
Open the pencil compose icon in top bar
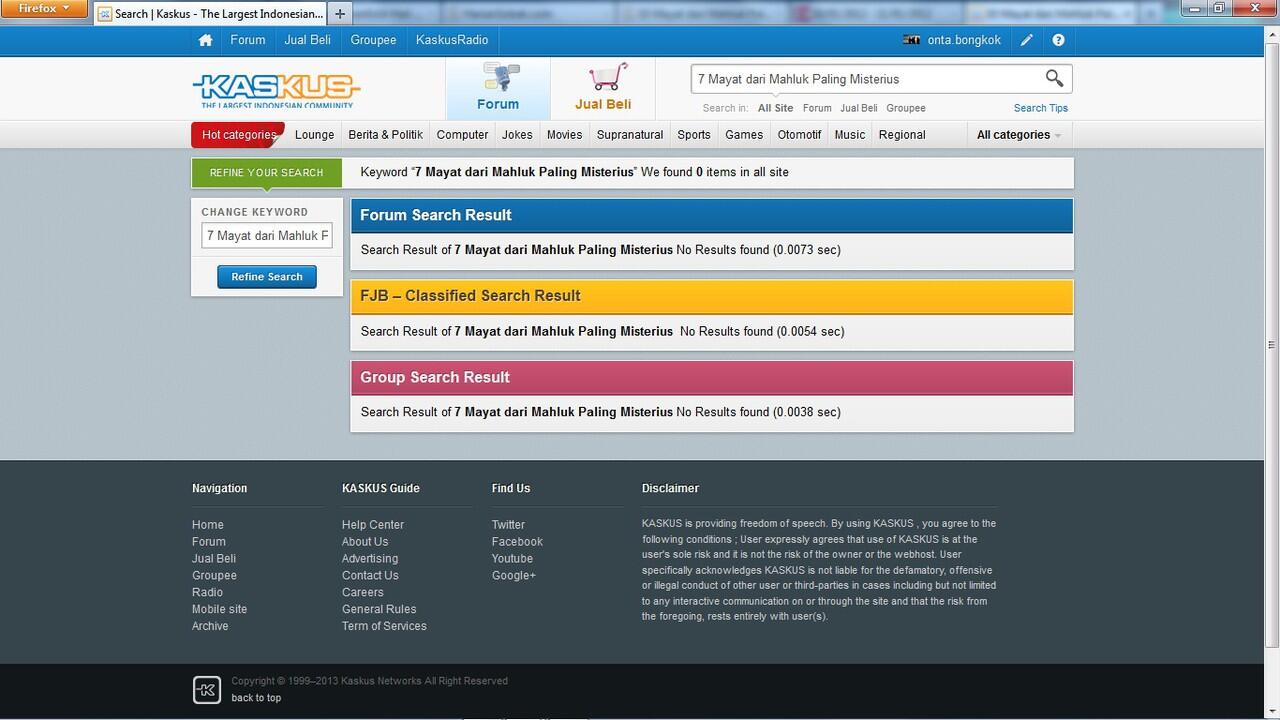[1027, 40]
